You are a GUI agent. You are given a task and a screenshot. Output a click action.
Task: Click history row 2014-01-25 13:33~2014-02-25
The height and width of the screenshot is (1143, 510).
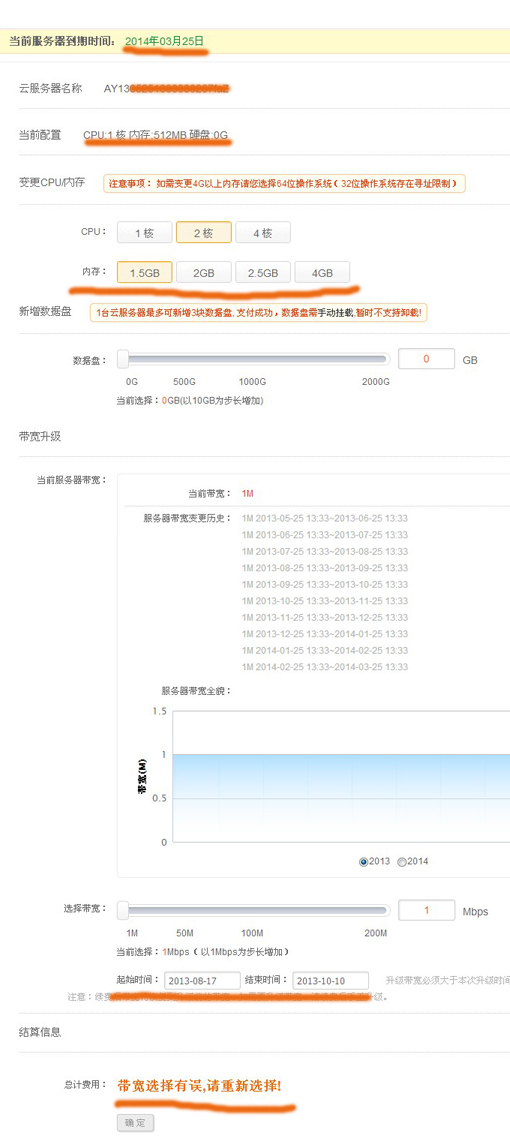[x=325, y=650]
